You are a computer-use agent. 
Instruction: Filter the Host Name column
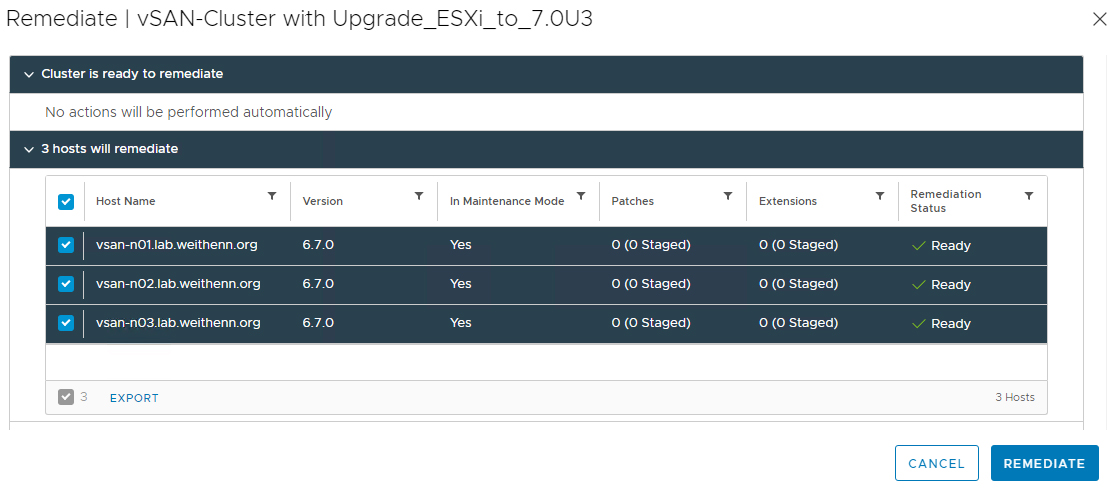click(272, 196)
